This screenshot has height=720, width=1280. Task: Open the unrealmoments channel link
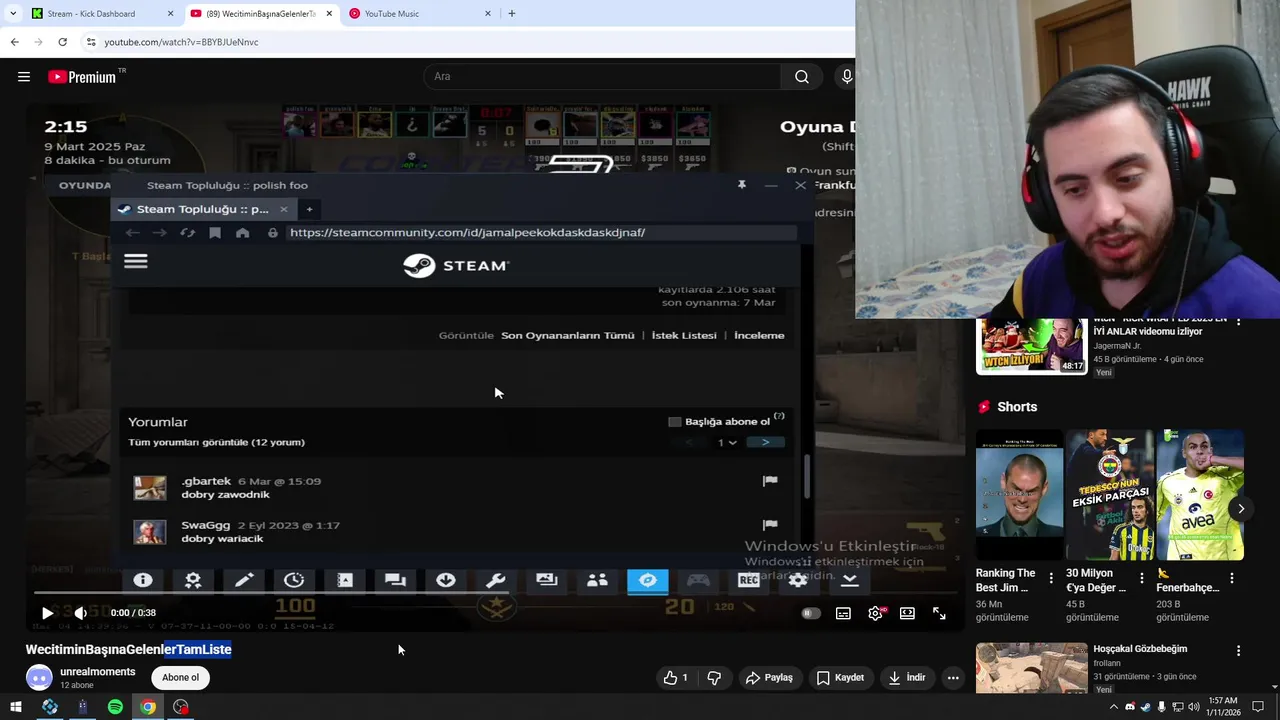point(97,672)
